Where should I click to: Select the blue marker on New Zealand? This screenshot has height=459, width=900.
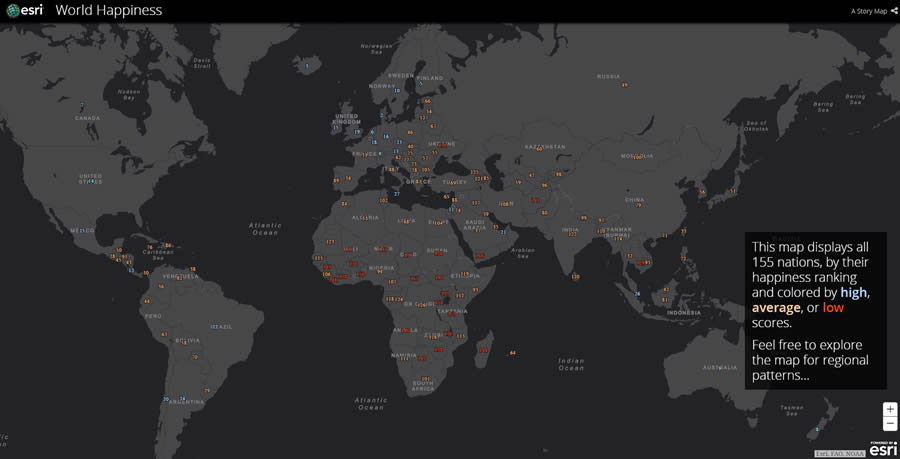point(817,429)
